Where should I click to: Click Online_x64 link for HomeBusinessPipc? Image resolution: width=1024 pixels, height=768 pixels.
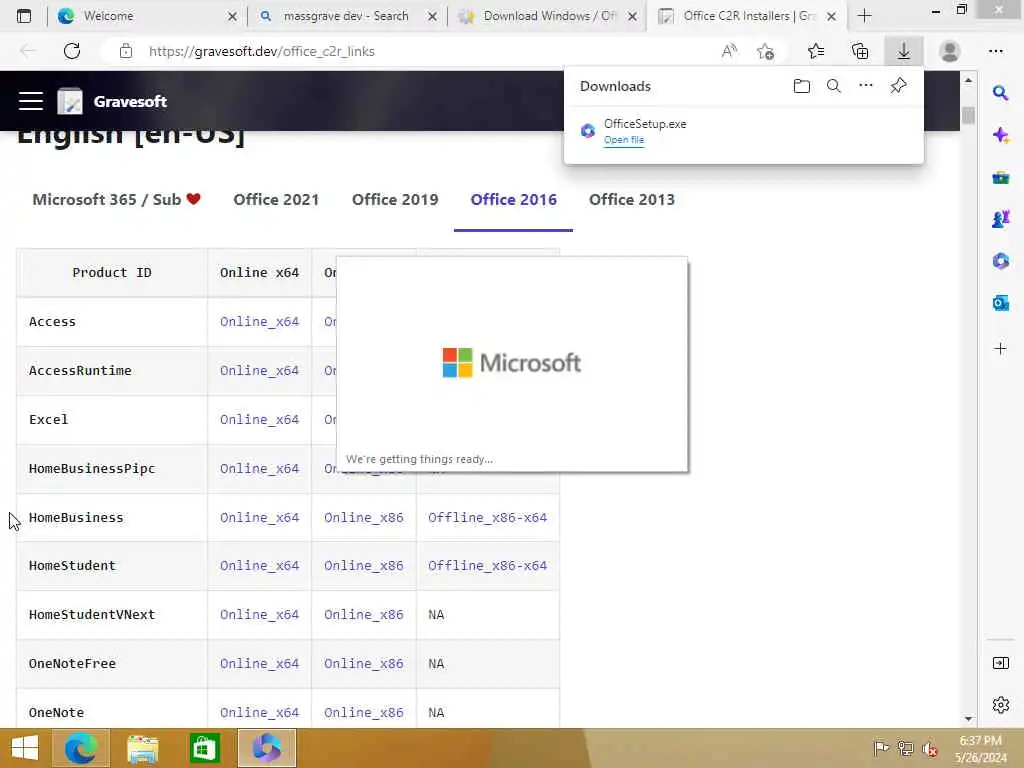pos(259,468)
